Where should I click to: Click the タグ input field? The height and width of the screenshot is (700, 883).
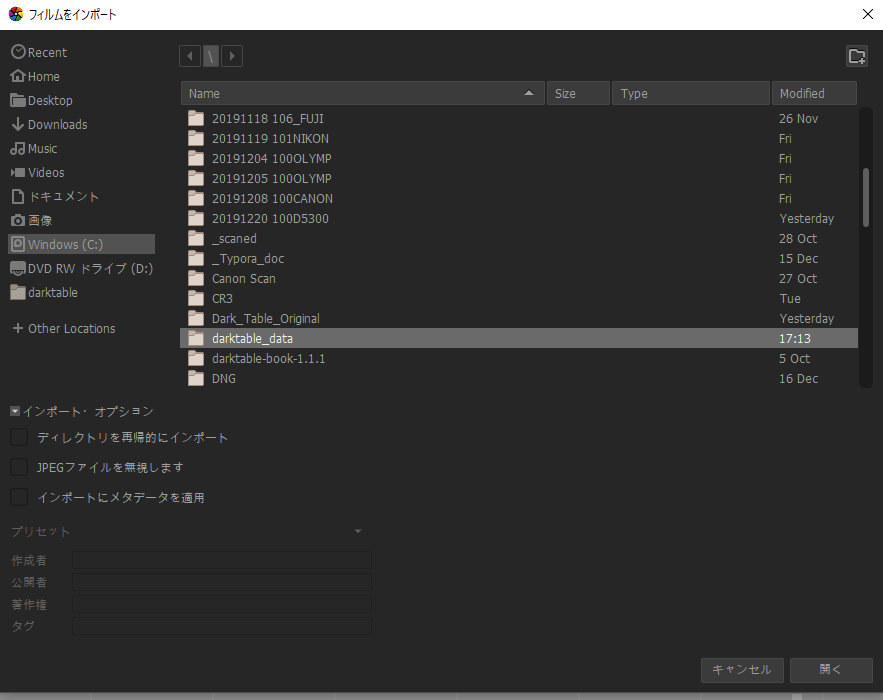pos(222,626)
